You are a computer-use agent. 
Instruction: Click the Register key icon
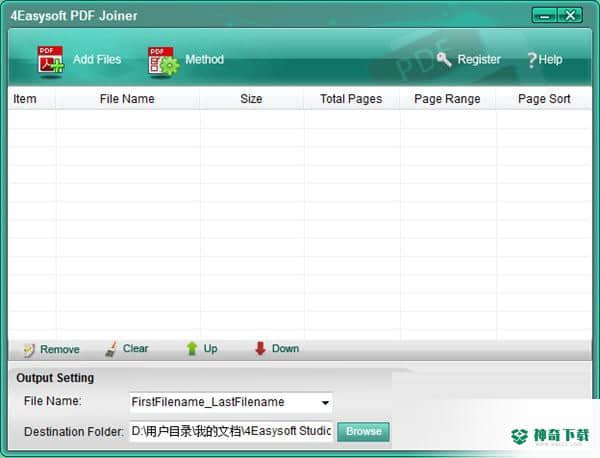[x=444, y=59]
